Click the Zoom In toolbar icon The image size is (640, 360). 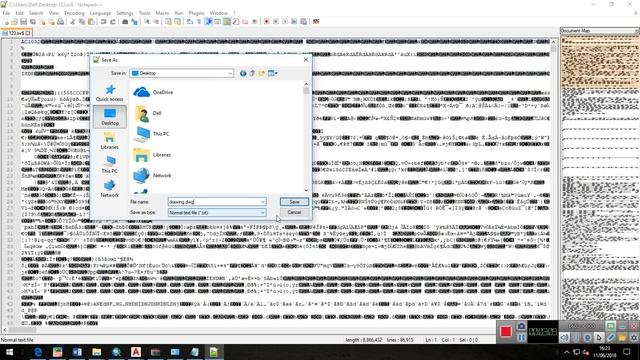[147, 22]
